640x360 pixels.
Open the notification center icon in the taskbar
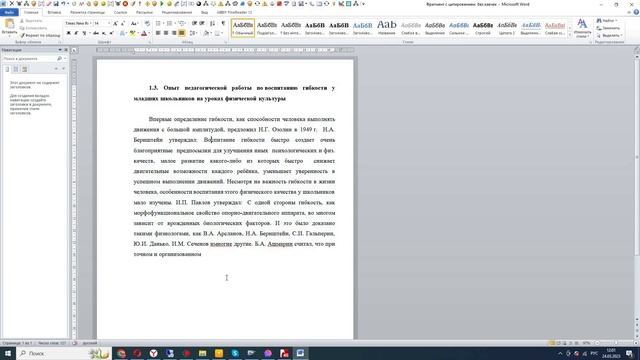tap(629, 353)
